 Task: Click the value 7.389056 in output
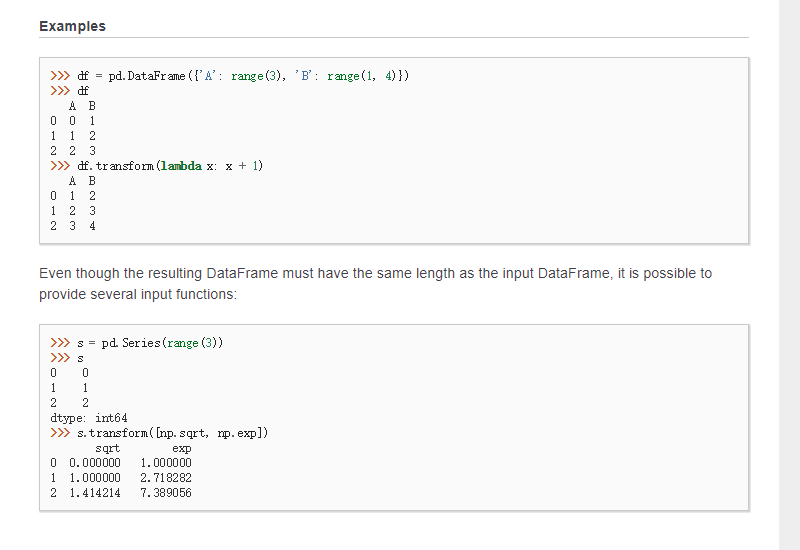pyautogui.click(x=166, y=493)
